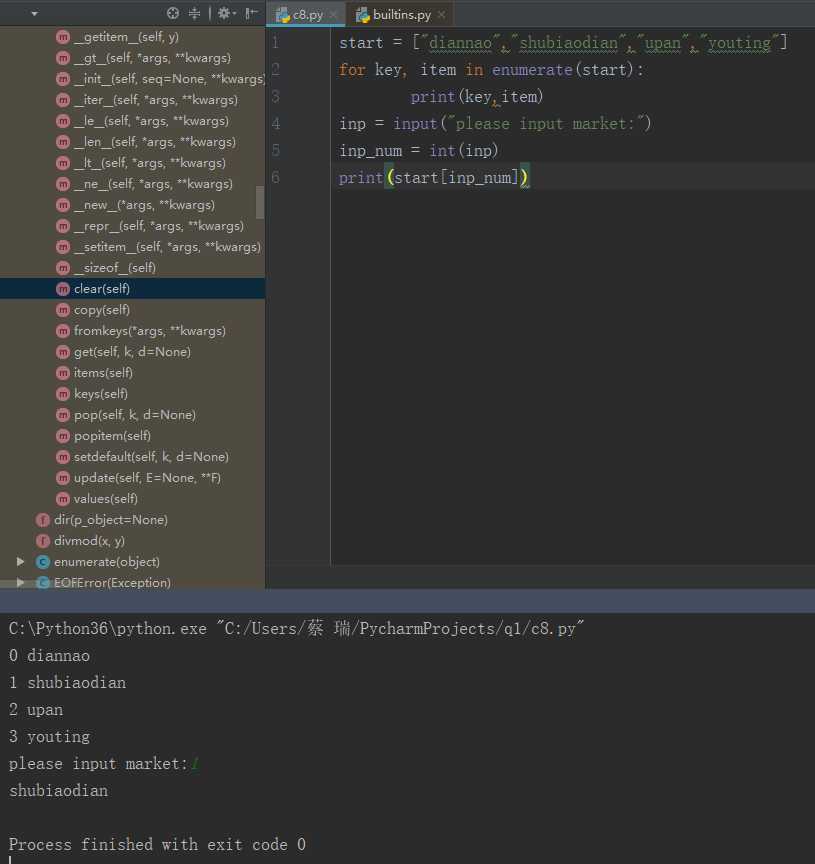Click the method icon next to popitem(self)
The image size is (815, 864).
click(x=63, y=436)
